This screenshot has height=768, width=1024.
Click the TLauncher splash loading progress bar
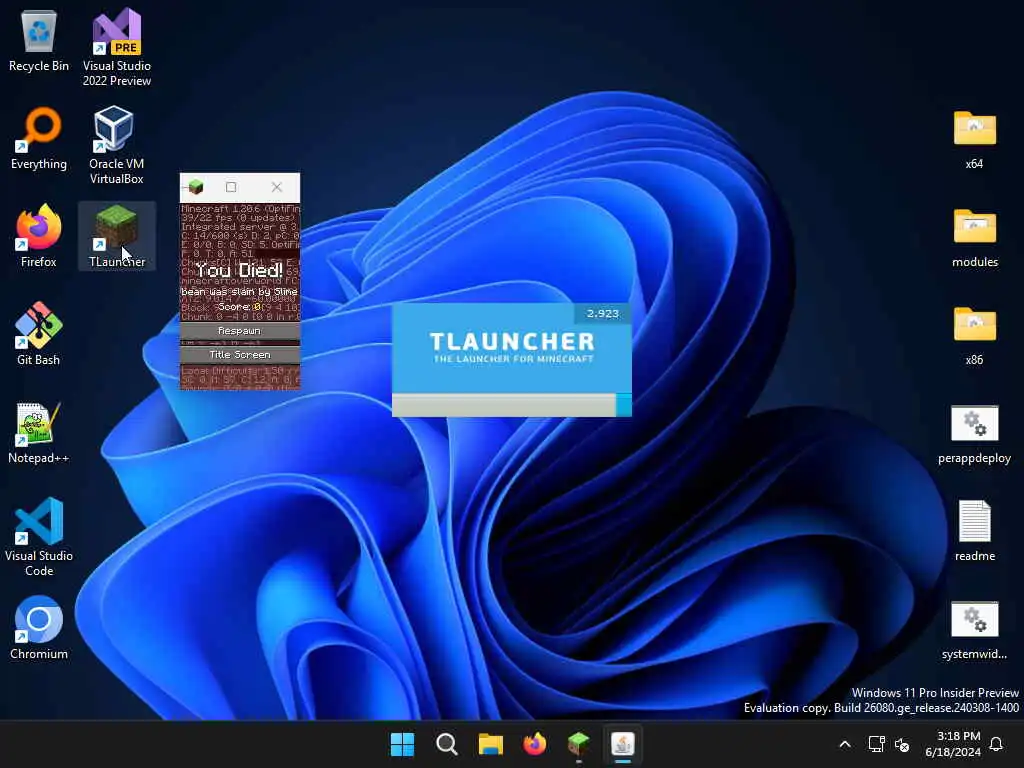click(x=511, y=405)
